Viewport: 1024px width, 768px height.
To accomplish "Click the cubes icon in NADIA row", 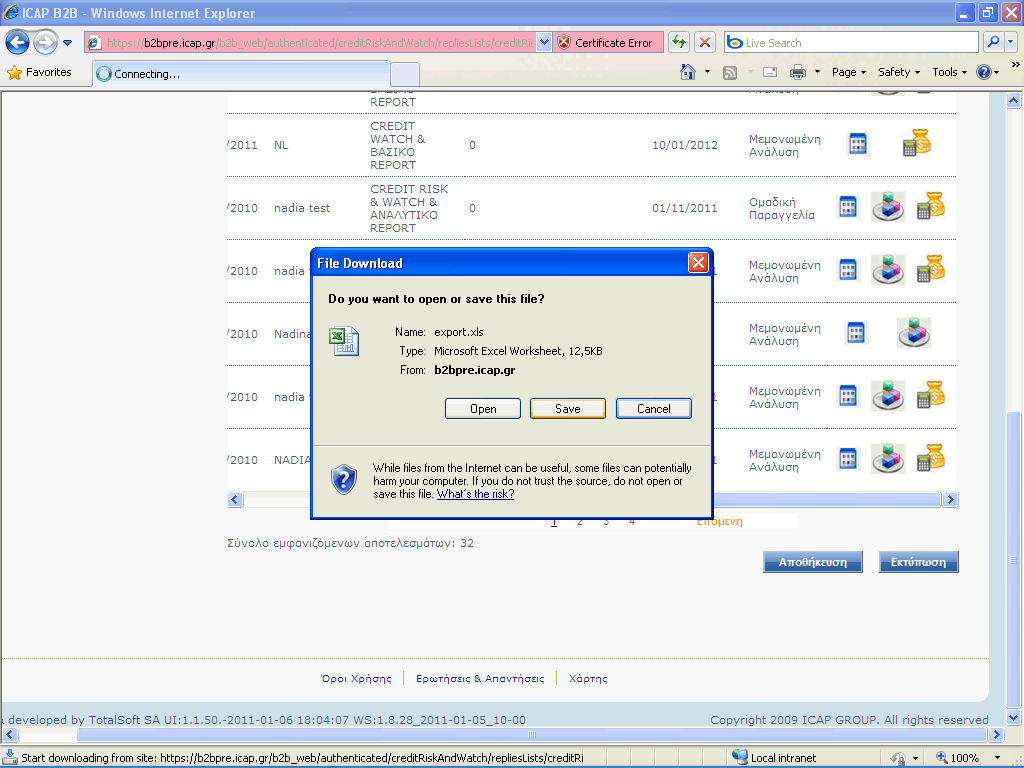I will click(888, 458).
